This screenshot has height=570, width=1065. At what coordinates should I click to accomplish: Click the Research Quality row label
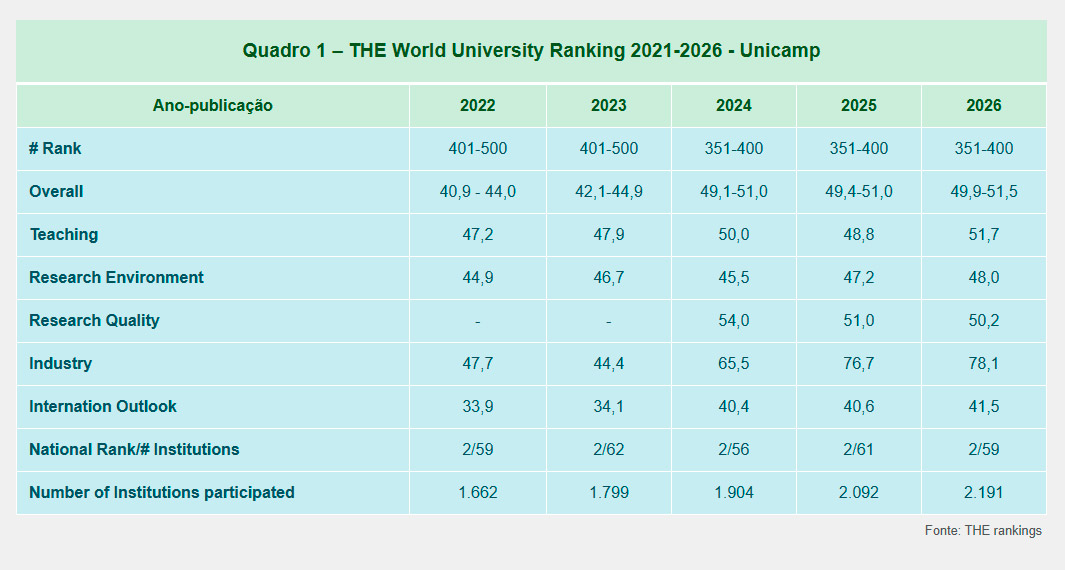[94, 321]
